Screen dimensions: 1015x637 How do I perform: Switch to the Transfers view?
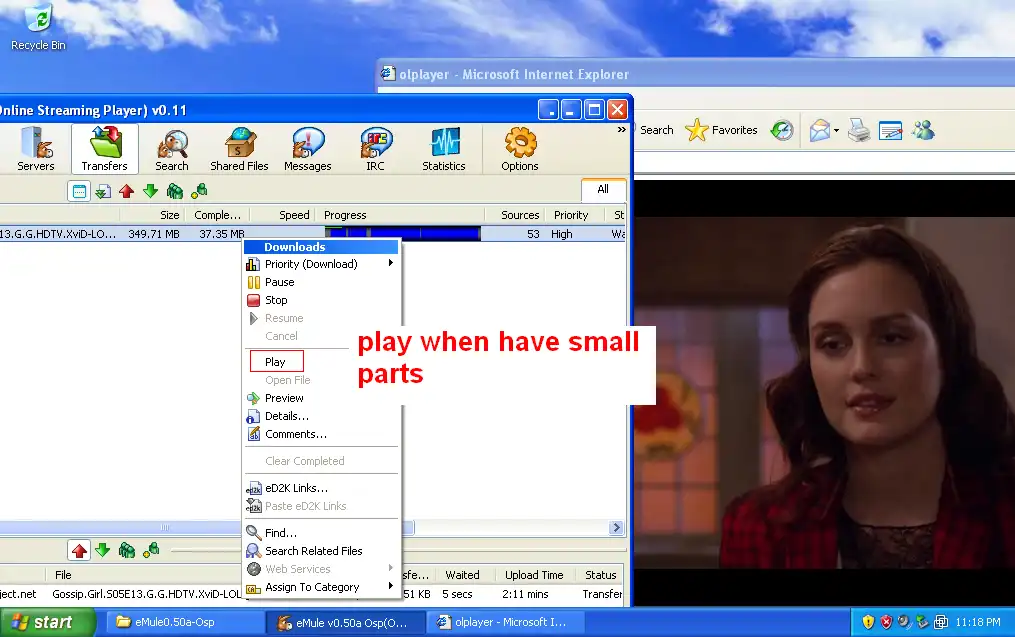click(x=104, y=150)
